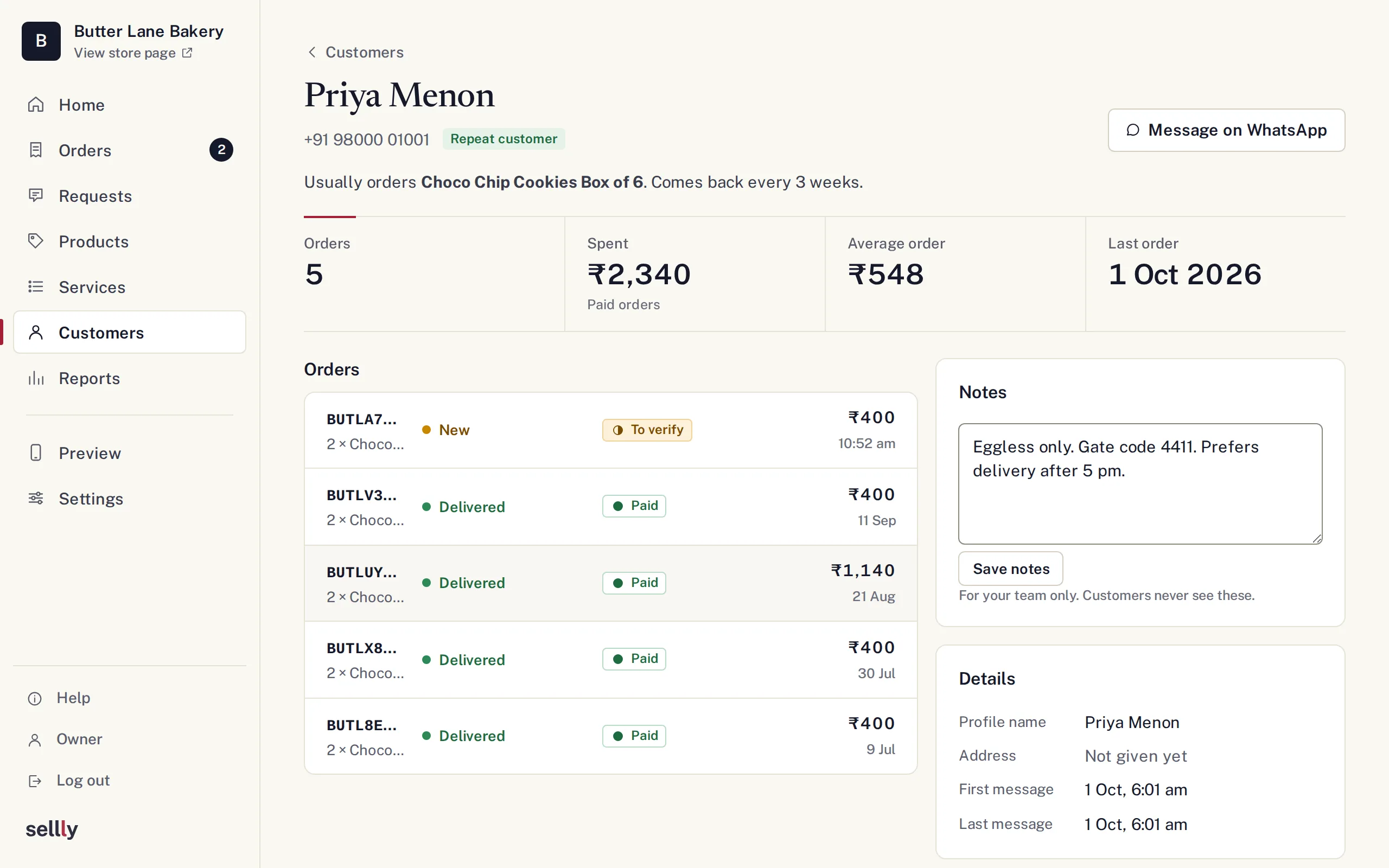The width and height of the screenshot is (1389, 868).
Task: Click the Help info icon
Action: pyautogui.click(x=35, y=698)
